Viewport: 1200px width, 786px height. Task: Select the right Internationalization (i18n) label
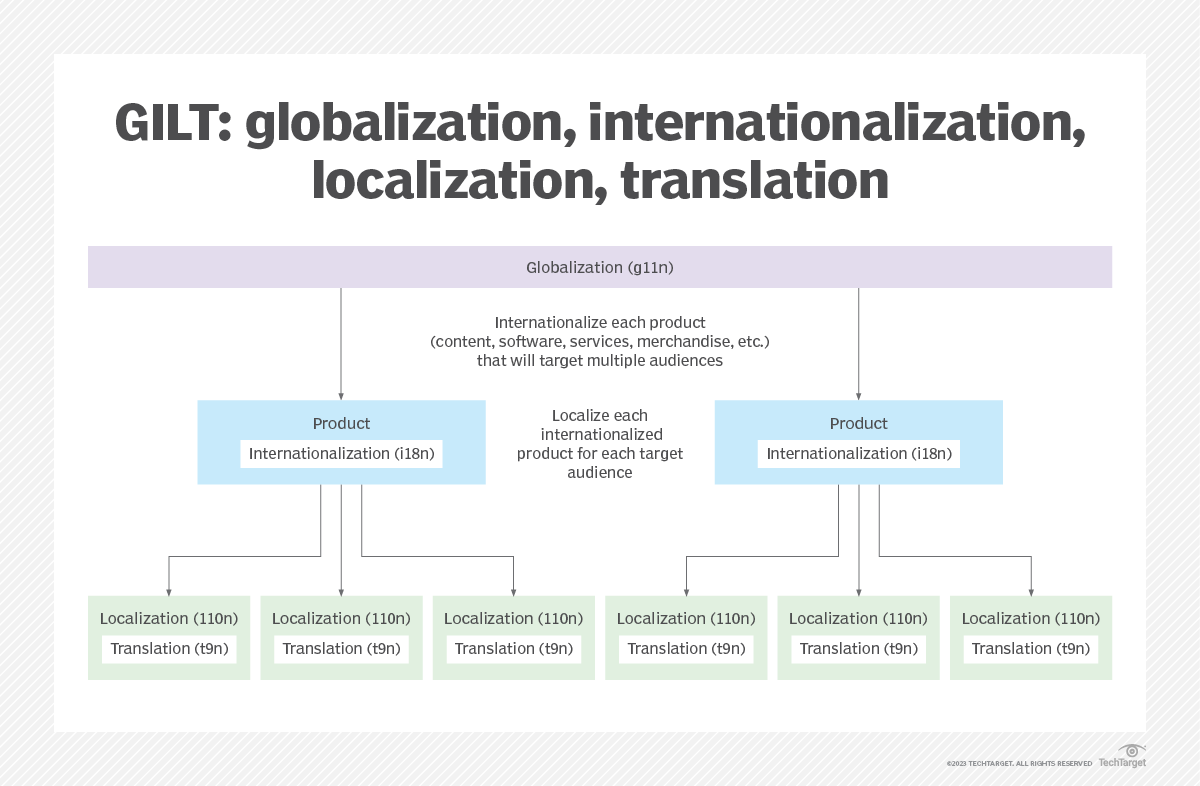pos(858,453)
